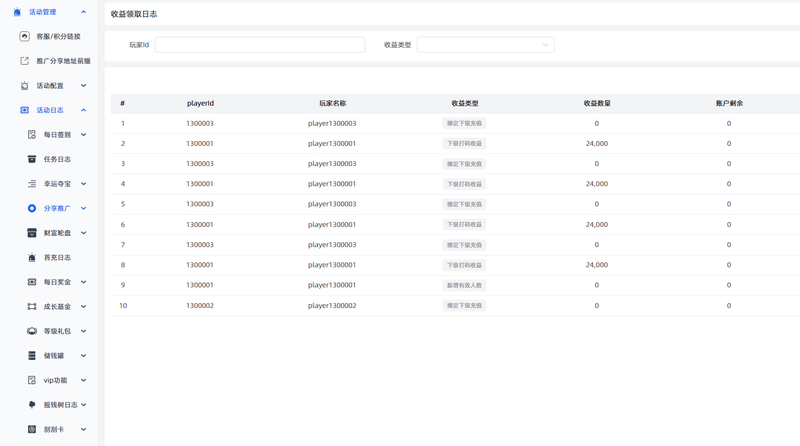Expand the 幸运夺宝 submenu arrow
The width and height of the screenshot is (800, 446).
coord(84,184)
